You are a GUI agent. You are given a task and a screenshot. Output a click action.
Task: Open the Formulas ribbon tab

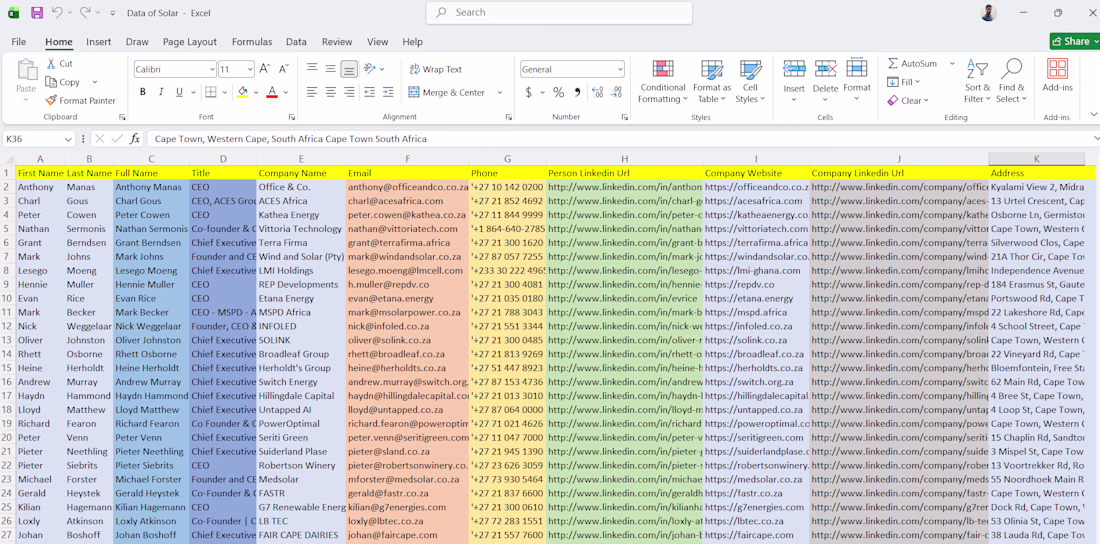(x=252, y=42)
